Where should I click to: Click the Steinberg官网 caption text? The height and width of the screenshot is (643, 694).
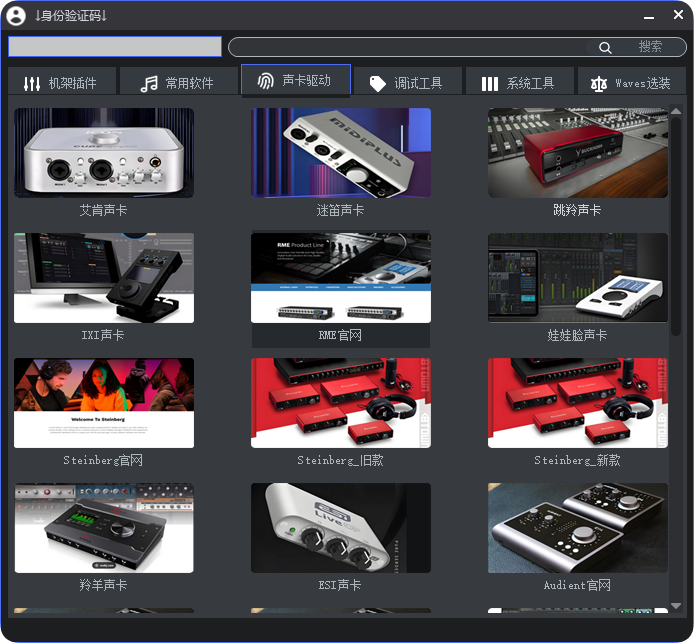[x=103, y=460]
